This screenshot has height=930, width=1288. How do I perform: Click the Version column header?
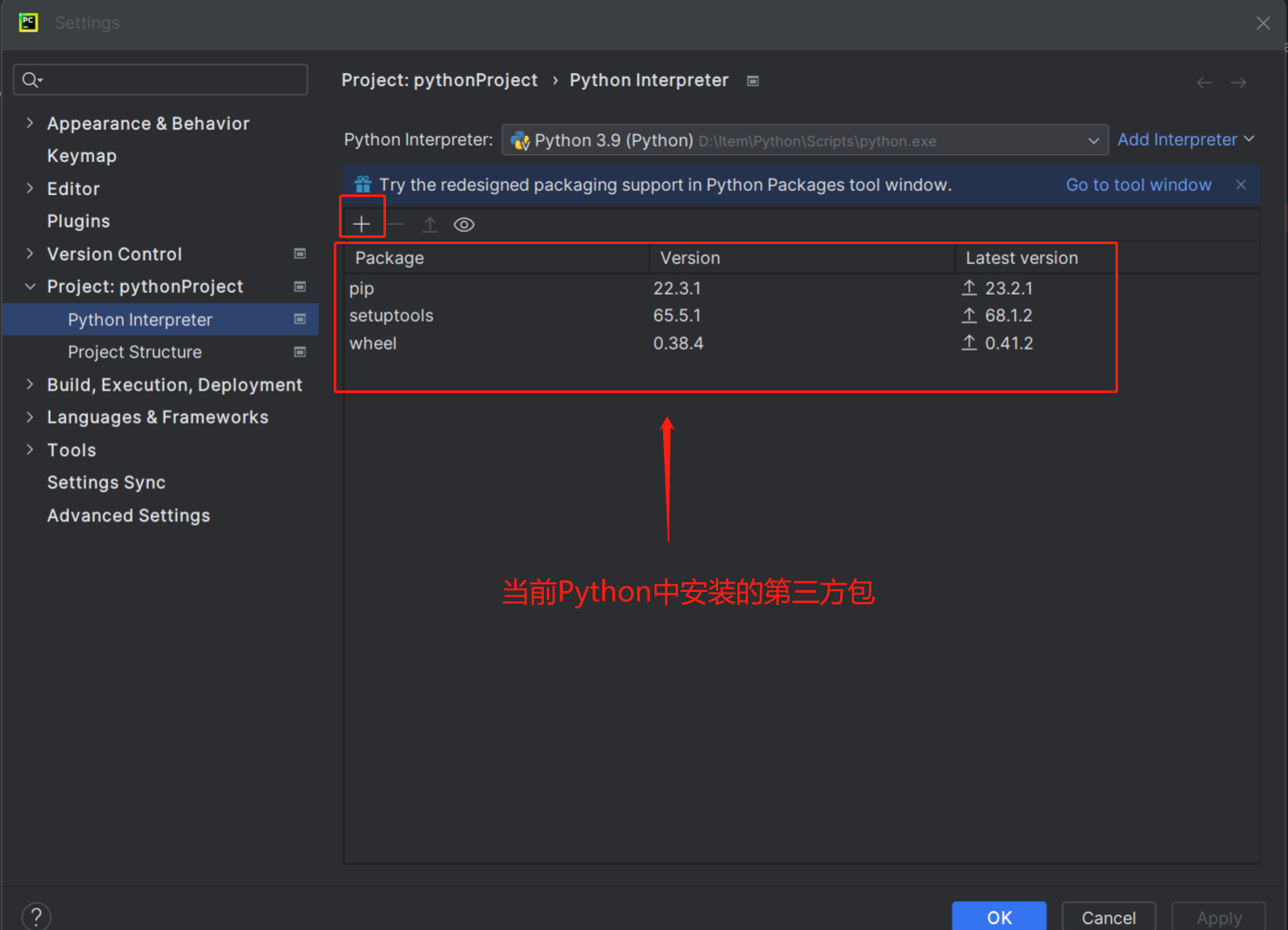802,258
